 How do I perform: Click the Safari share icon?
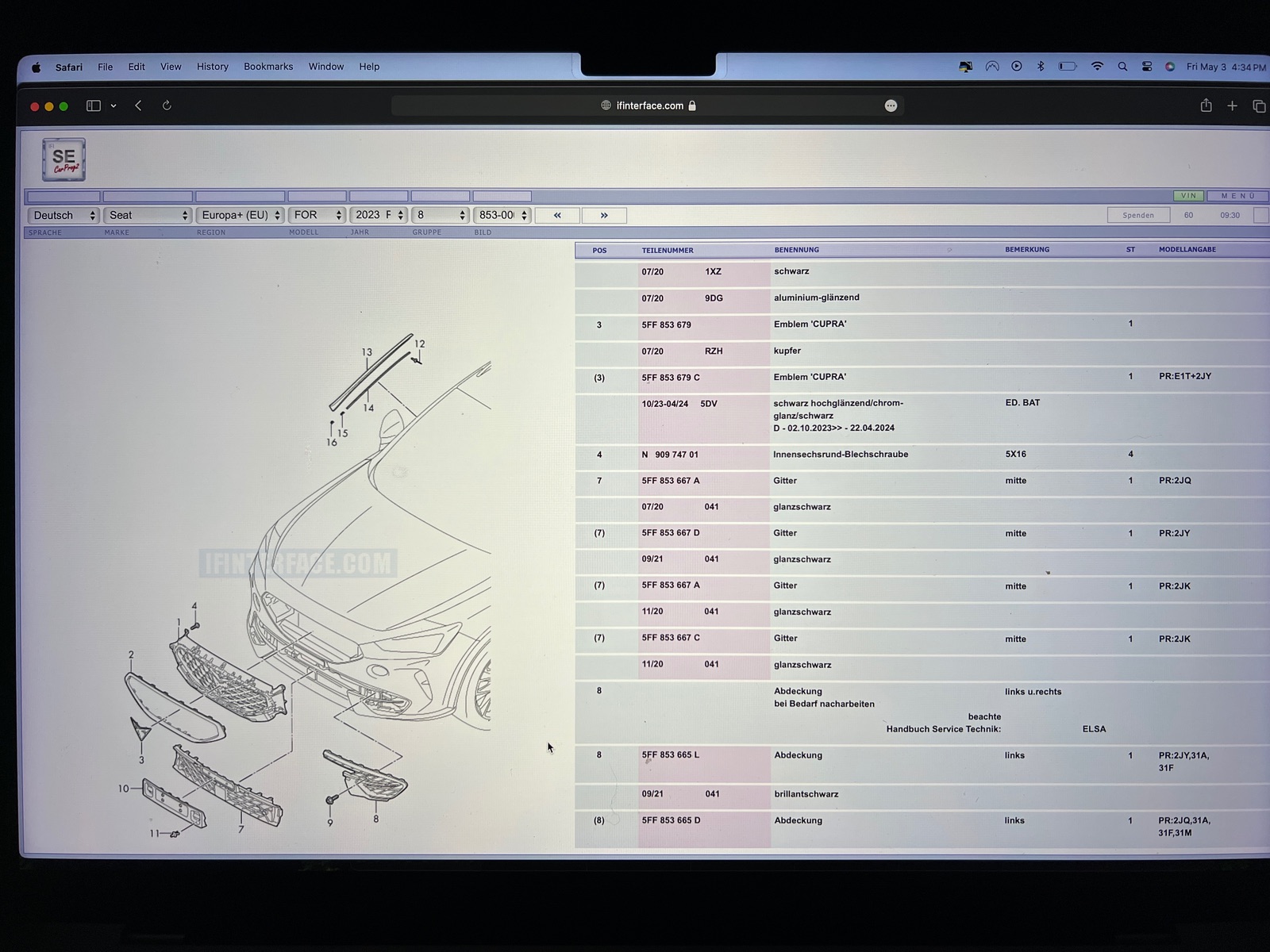[1206, 106]
